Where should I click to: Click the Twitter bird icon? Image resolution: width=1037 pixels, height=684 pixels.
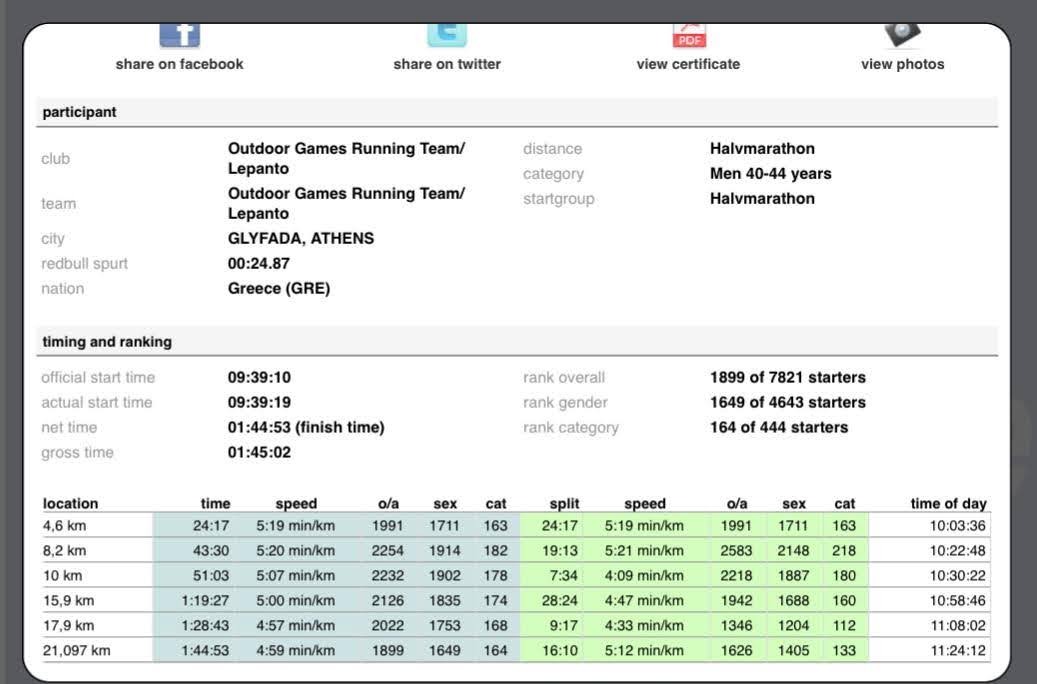coord(446,35)
